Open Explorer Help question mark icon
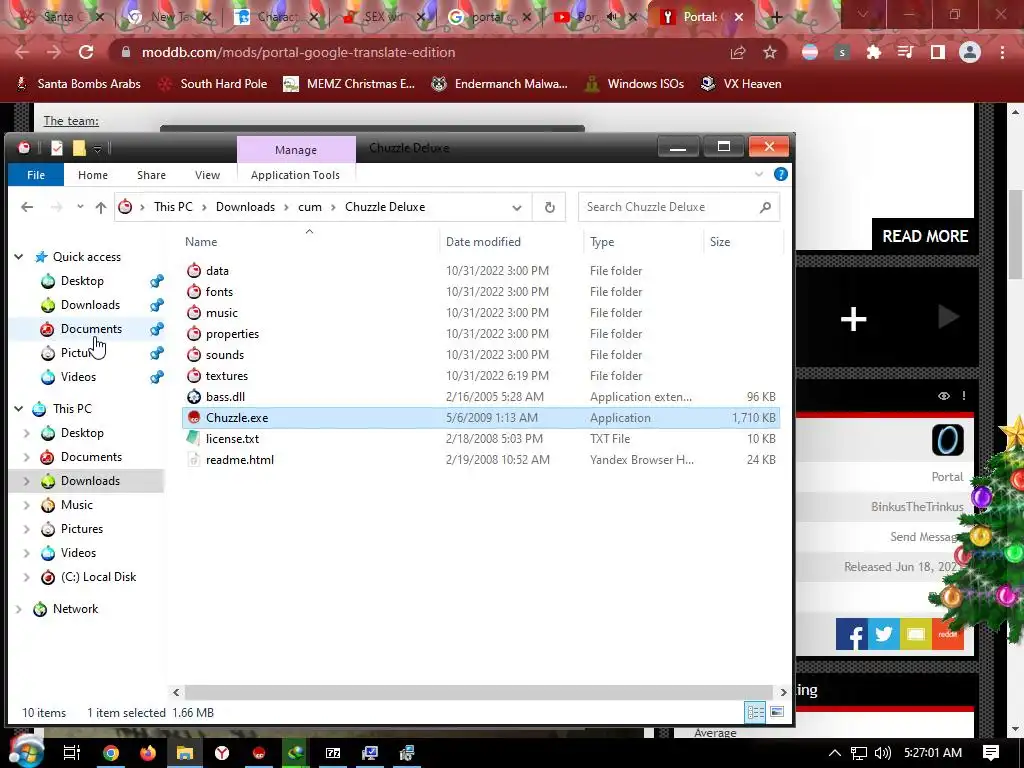 780,174
